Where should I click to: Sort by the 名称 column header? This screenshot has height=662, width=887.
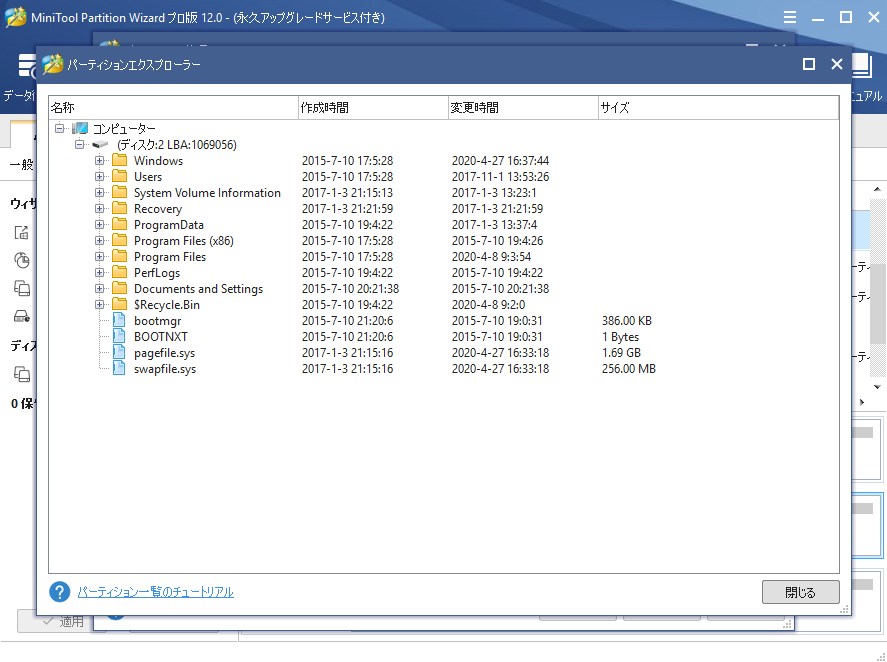point(172,107)
